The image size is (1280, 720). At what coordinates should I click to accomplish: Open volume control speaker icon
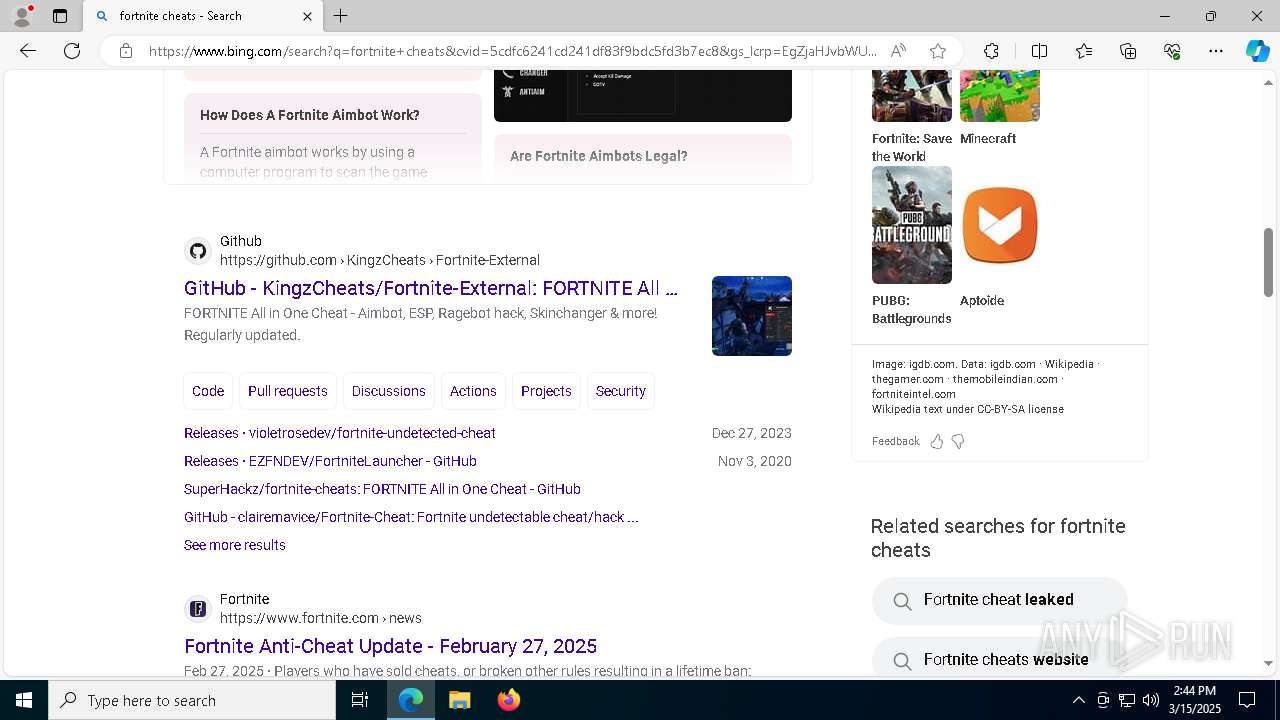click(1151, 700)
